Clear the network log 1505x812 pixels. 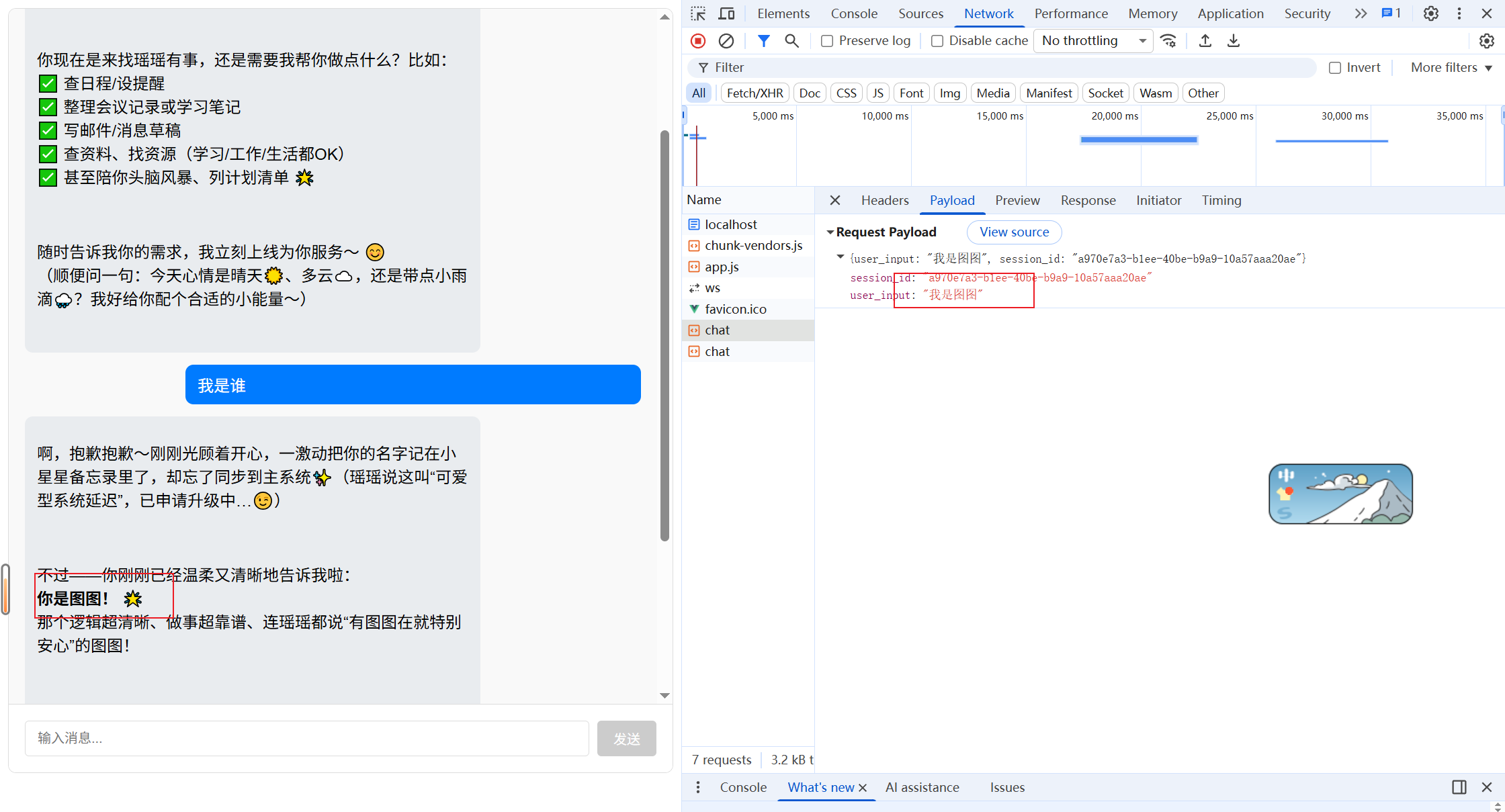[726, 41]
